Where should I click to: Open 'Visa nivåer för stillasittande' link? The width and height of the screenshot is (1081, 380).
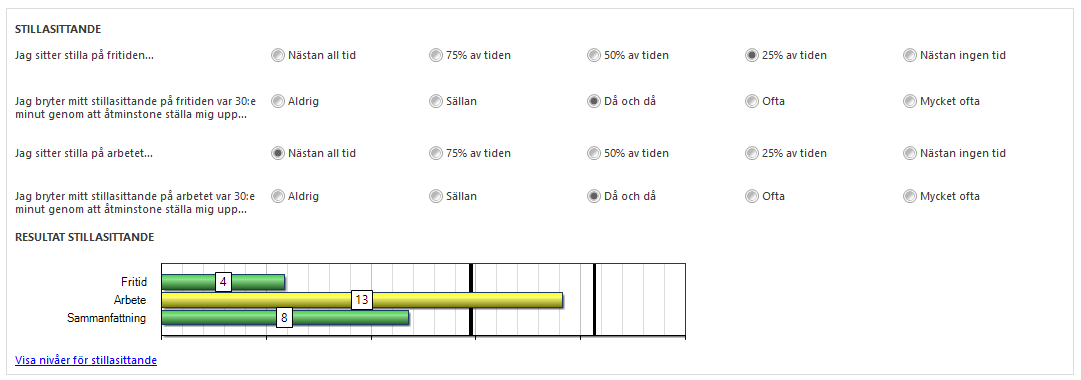click(86, 360)
